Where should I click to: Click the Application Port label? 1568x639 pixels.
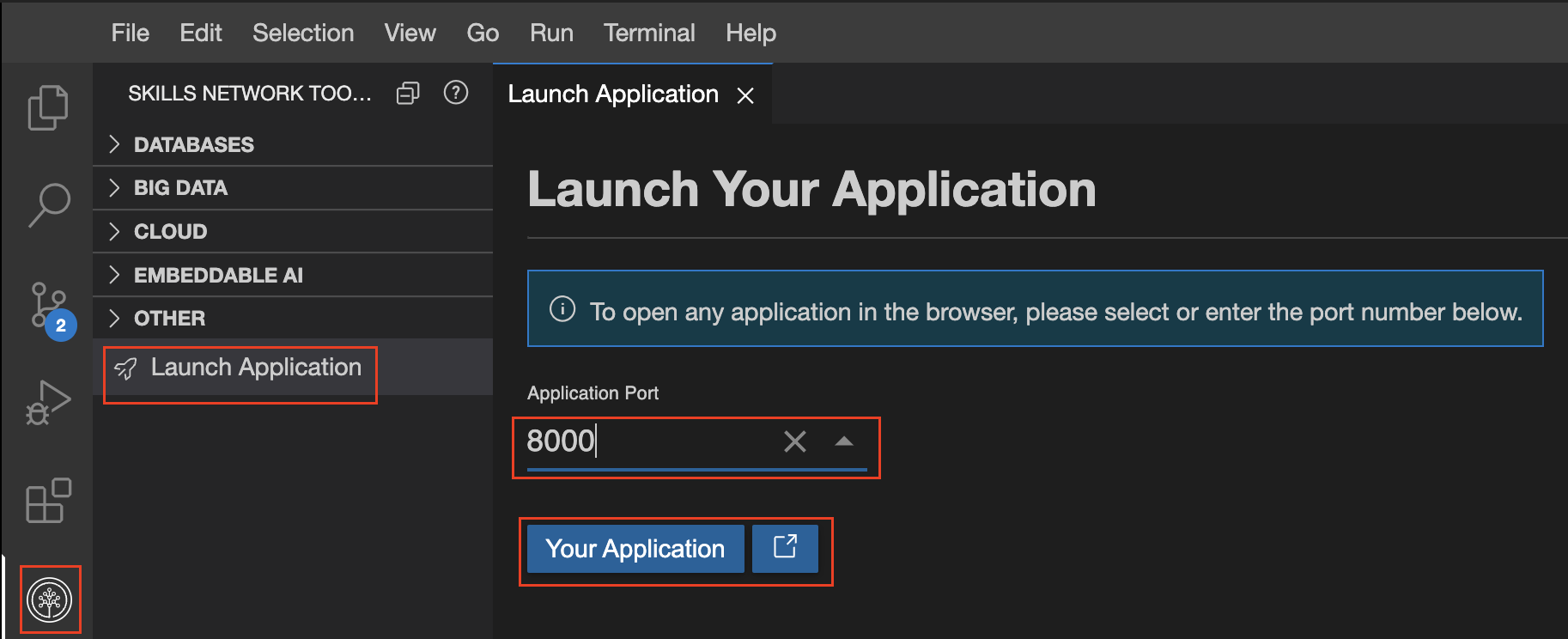pos(593,393)
